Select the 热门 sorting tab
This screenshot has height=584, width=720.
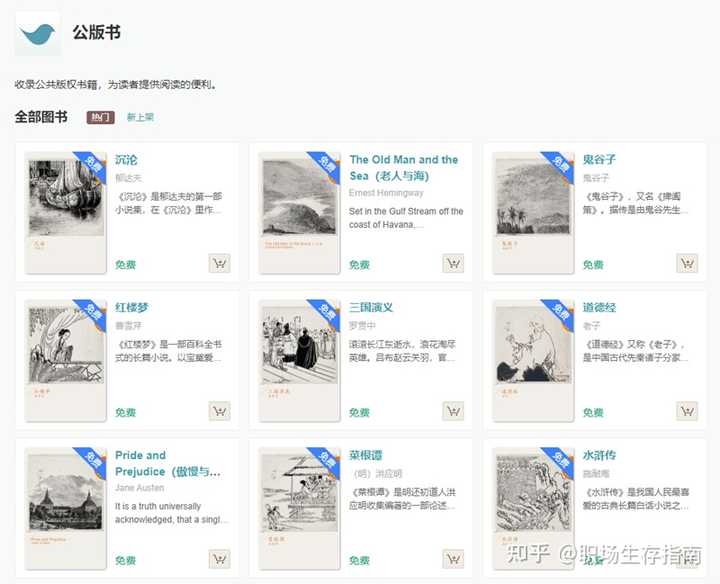pos(101,118)
